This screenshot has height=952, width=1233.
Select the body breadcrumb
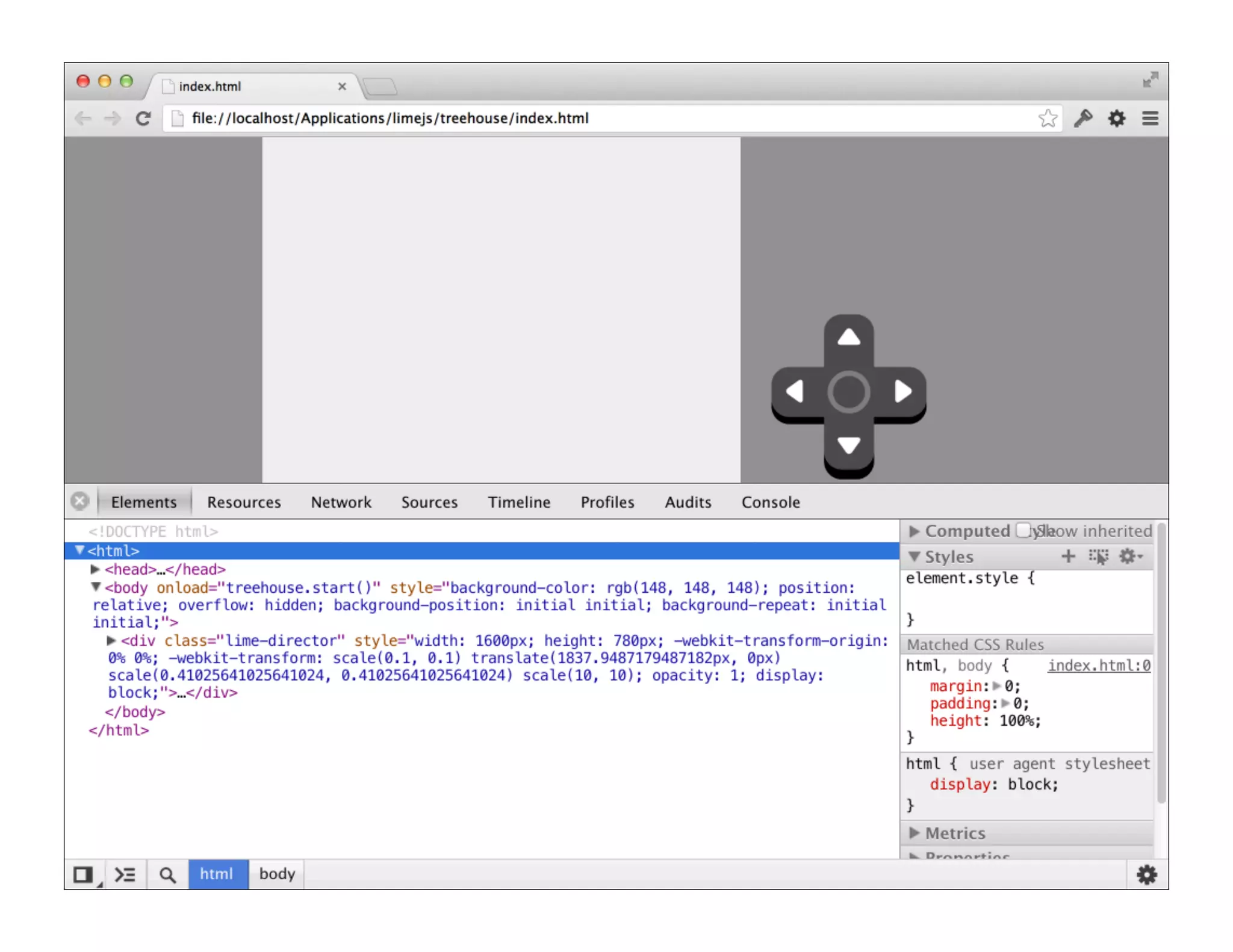tap(277, 874)
